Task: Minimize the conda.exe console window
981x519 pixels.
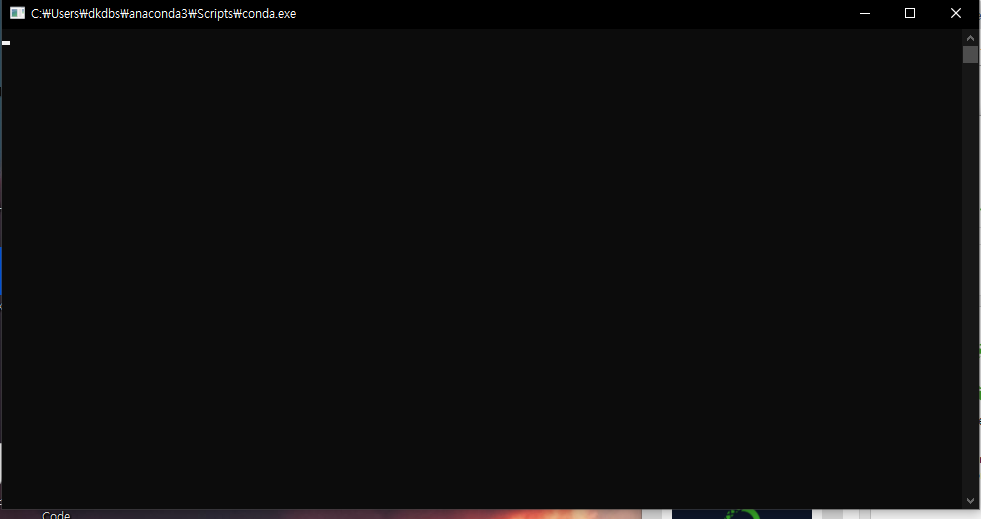Action: (864, 13)
